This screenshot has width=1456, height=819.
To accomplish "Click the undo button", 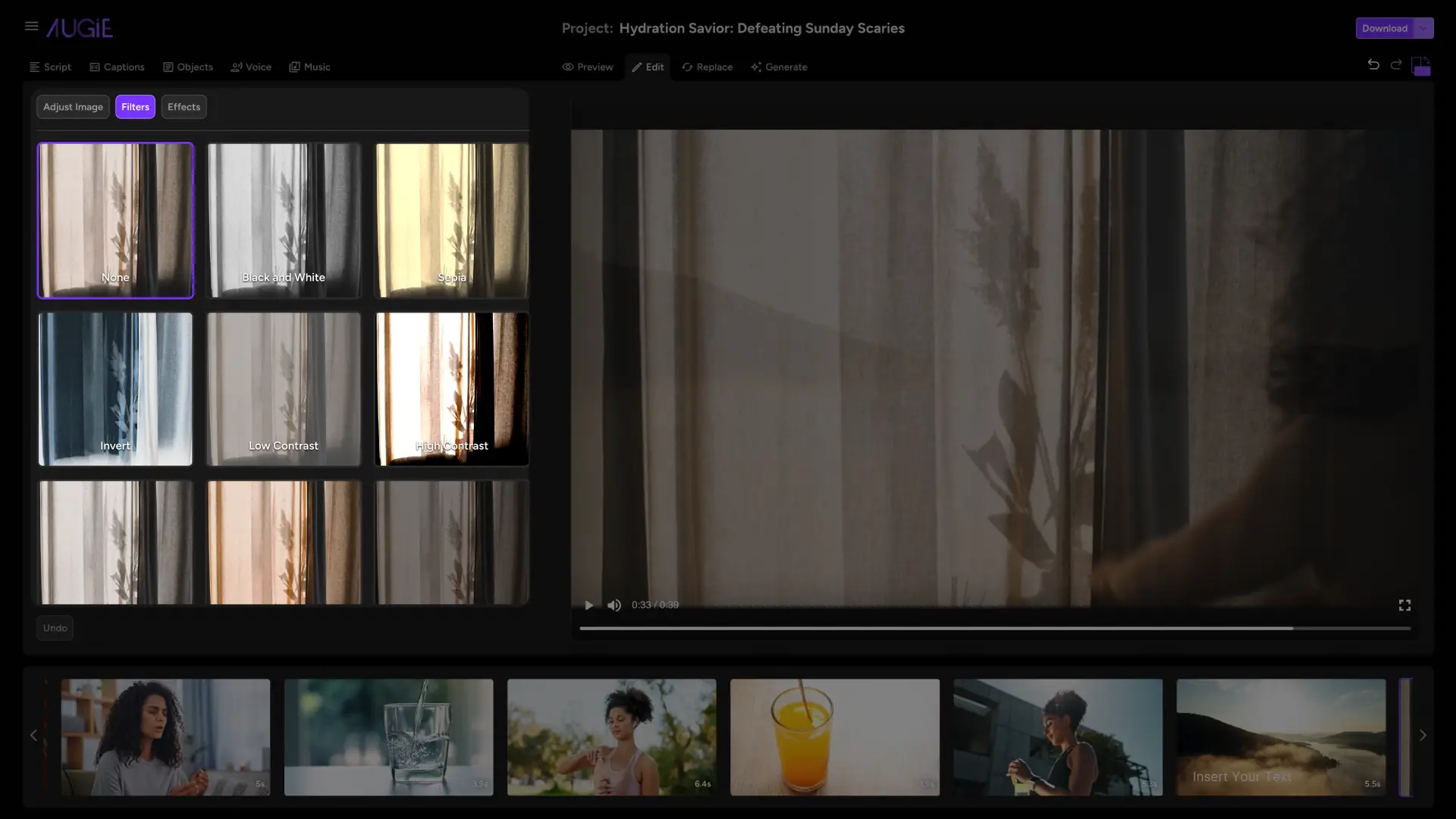I will (55, 628).
